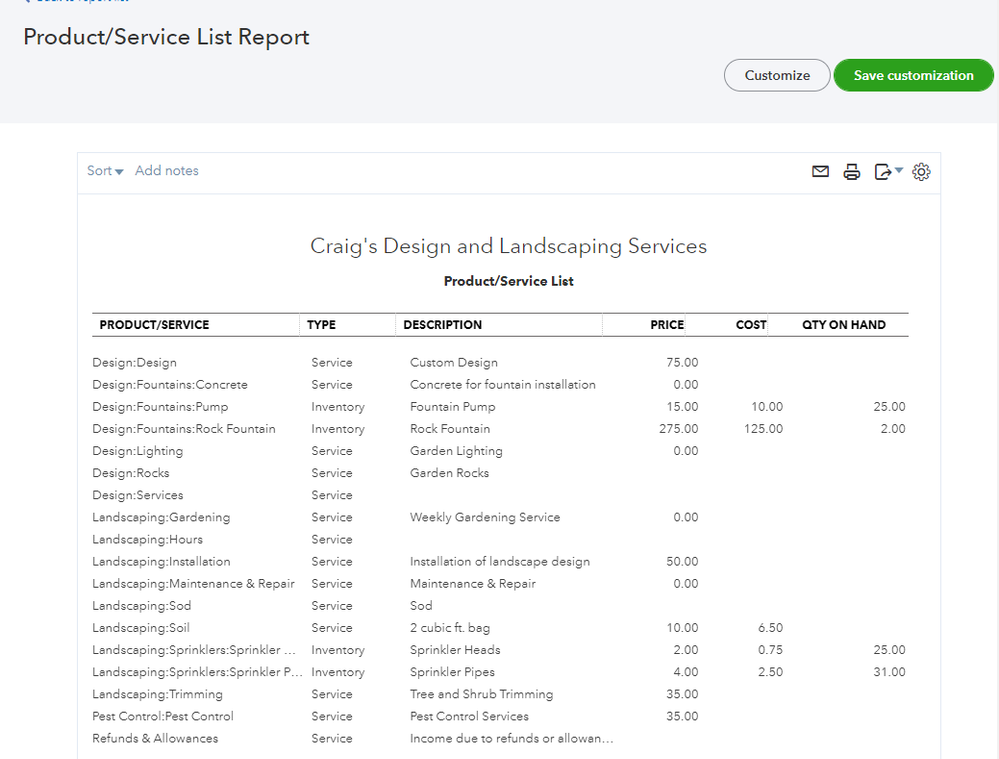This screenshot has height=759, width=999.
Task: Select the DESCRIPTION column header
Action: 442,325
